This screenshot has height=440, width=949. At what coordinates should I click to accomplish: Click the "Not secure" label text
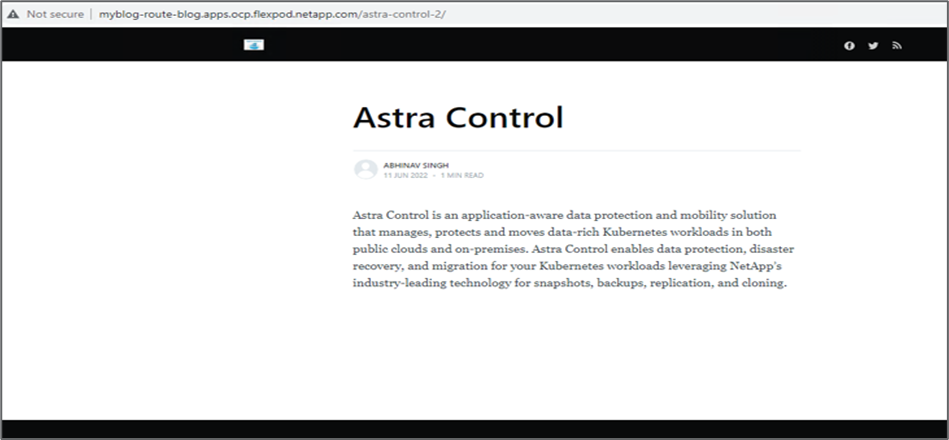55,14
